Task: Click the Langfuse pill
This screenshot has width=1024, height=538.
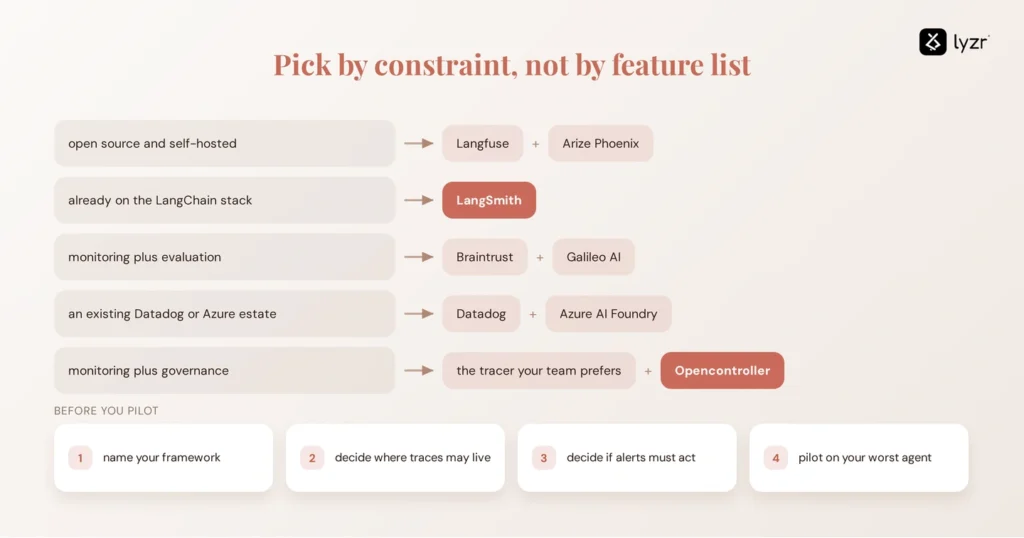Action: coord(482,144)
